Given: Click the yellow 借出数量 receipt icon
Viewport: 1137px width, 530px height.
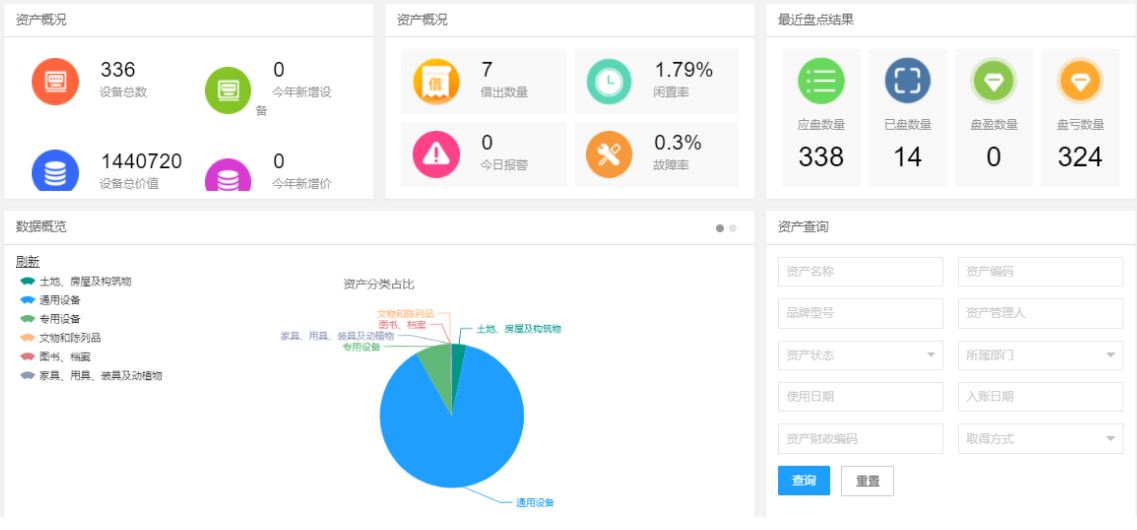Looking at the screenshot, I should pos(436,81).
